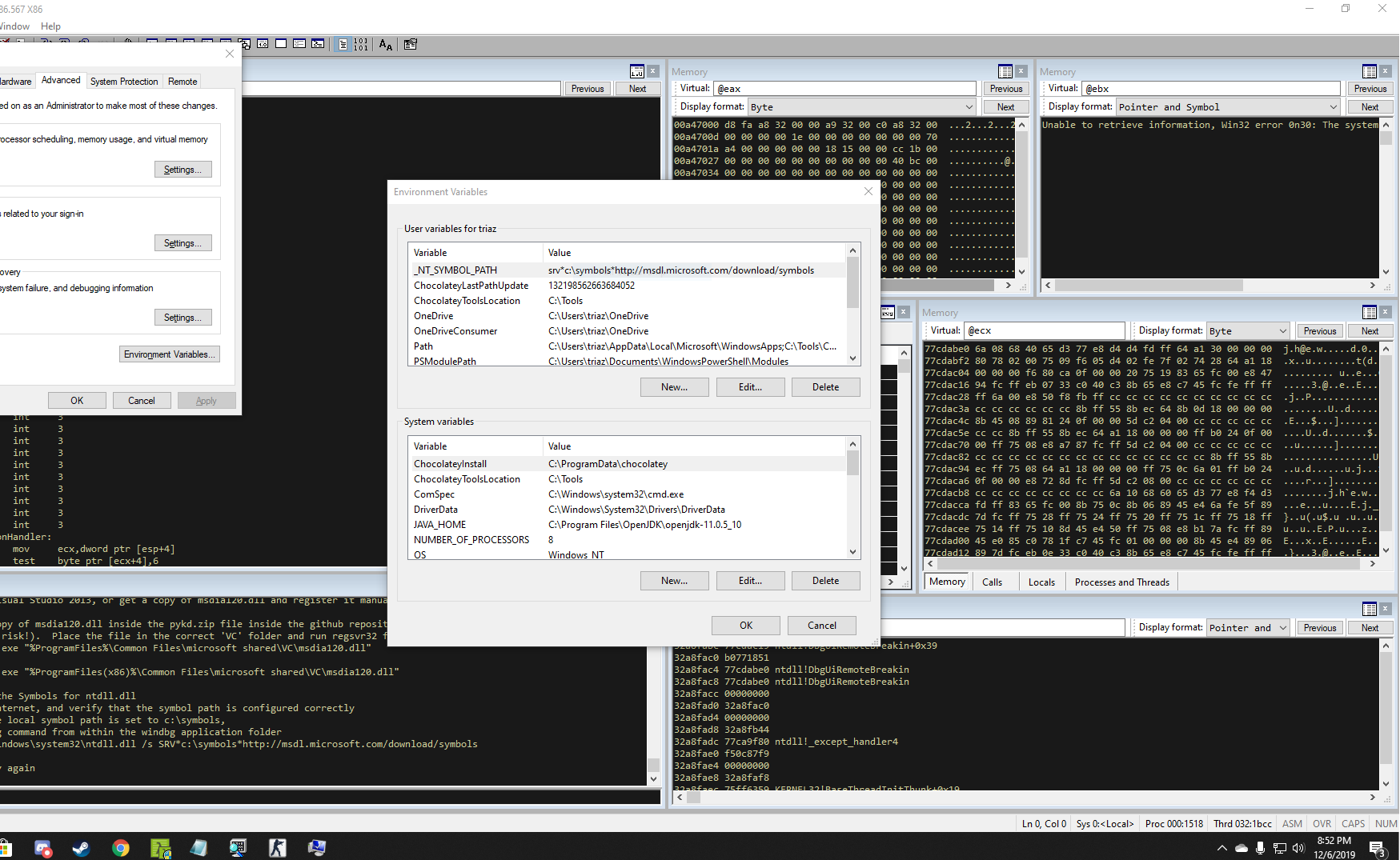The height and width of the screenshot is (860, 1400).
Task: Open Options using the rightmost toolbar icon
Action: coord(410,45)
